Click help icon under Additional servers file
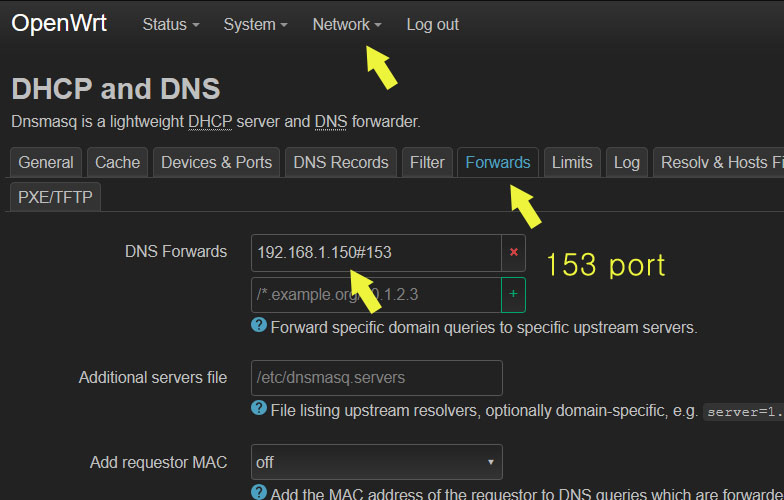784x500 pixels. click(259, 408)
